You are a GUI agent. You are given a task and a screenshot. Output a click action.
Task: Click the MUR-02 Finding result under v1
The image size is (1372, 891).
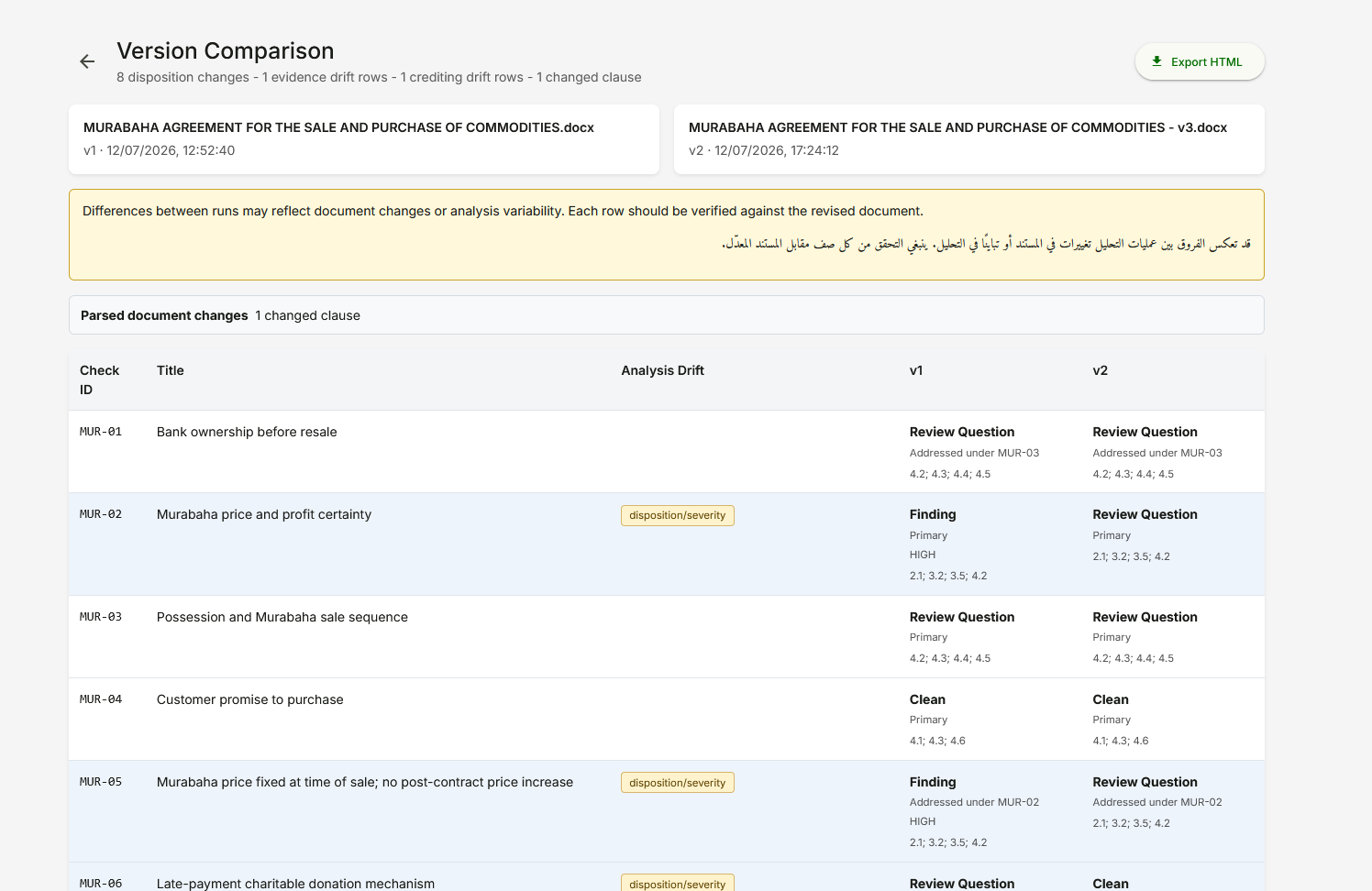(933, 514)
